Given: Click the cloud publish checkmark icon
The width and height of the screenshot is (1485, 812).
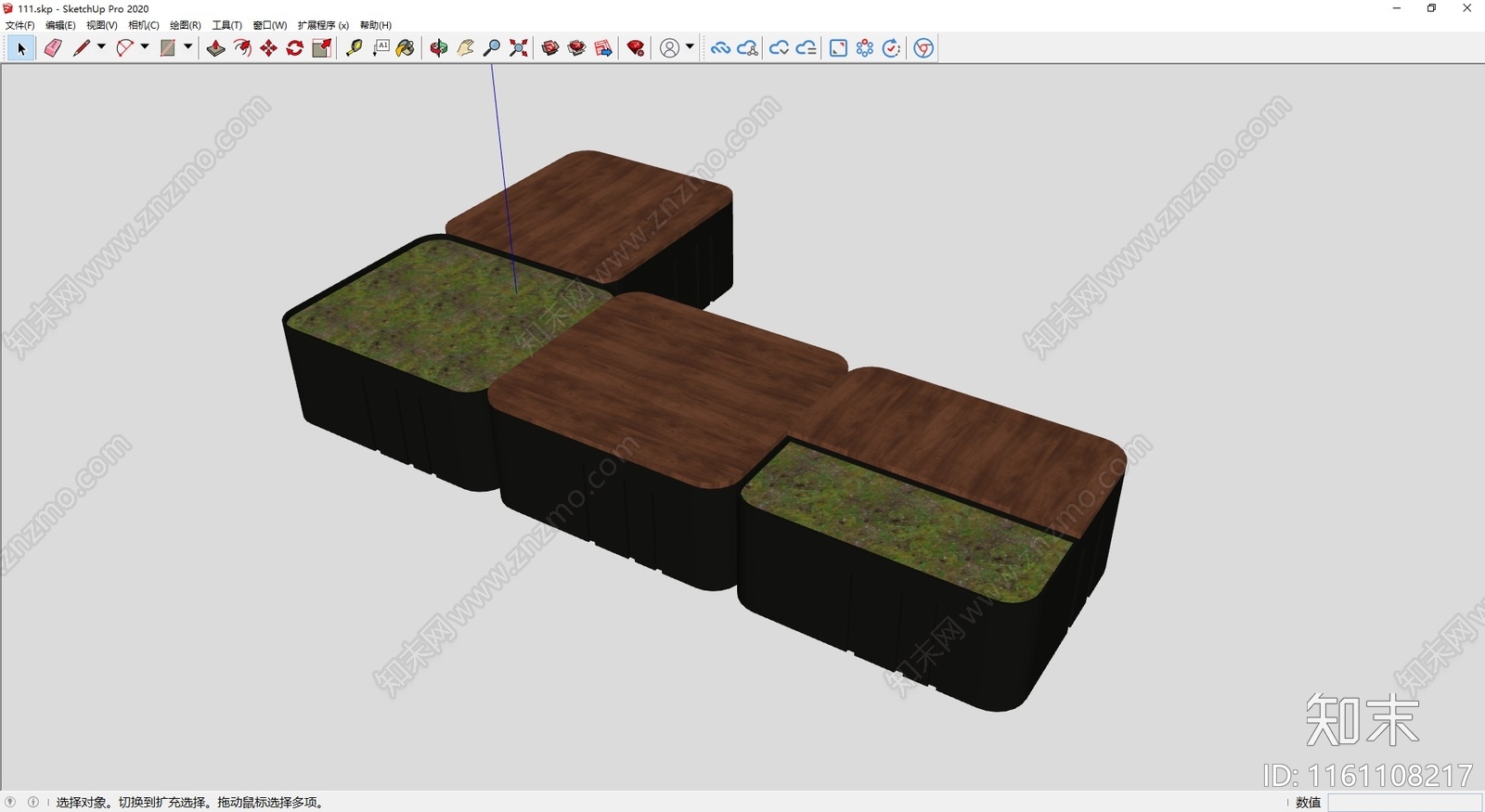Looking at the screenshot, I should click(780, 48).
